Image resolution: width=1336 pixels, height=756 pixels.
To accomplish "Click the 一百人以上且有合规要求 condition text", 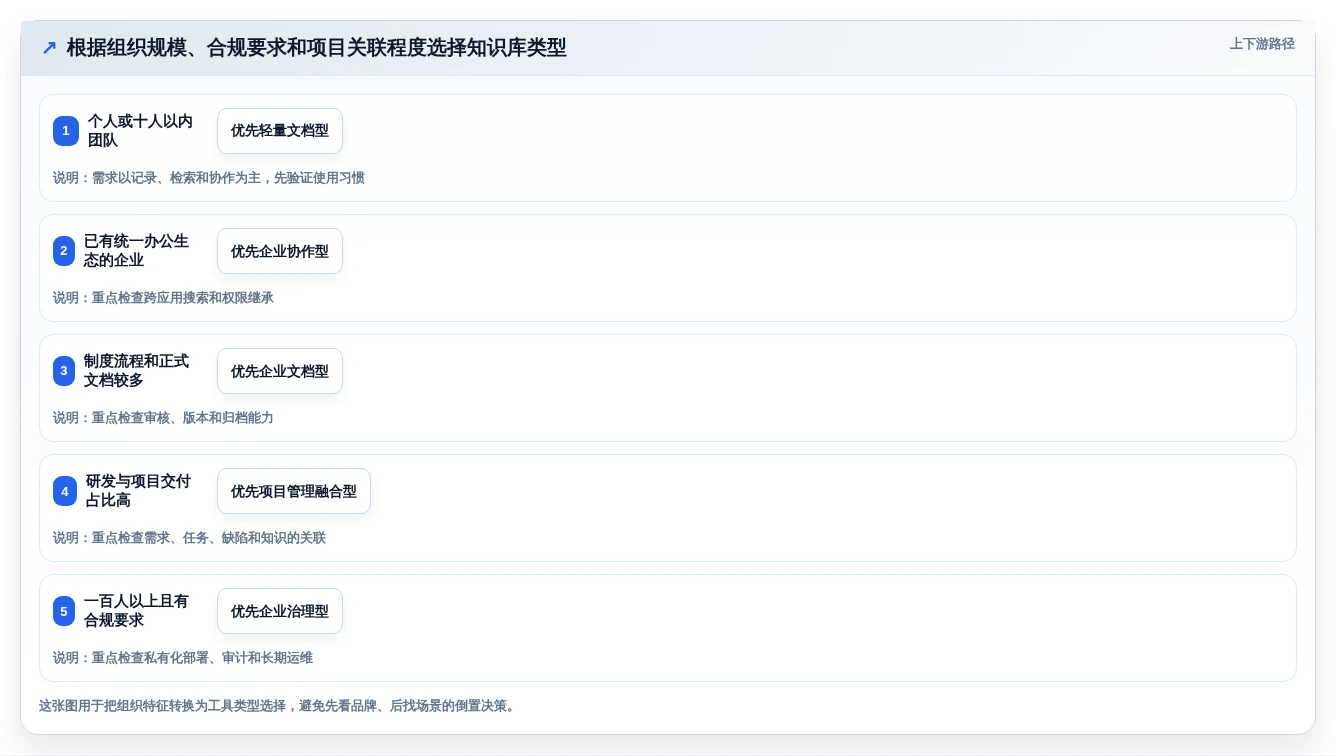I will 136,611.
